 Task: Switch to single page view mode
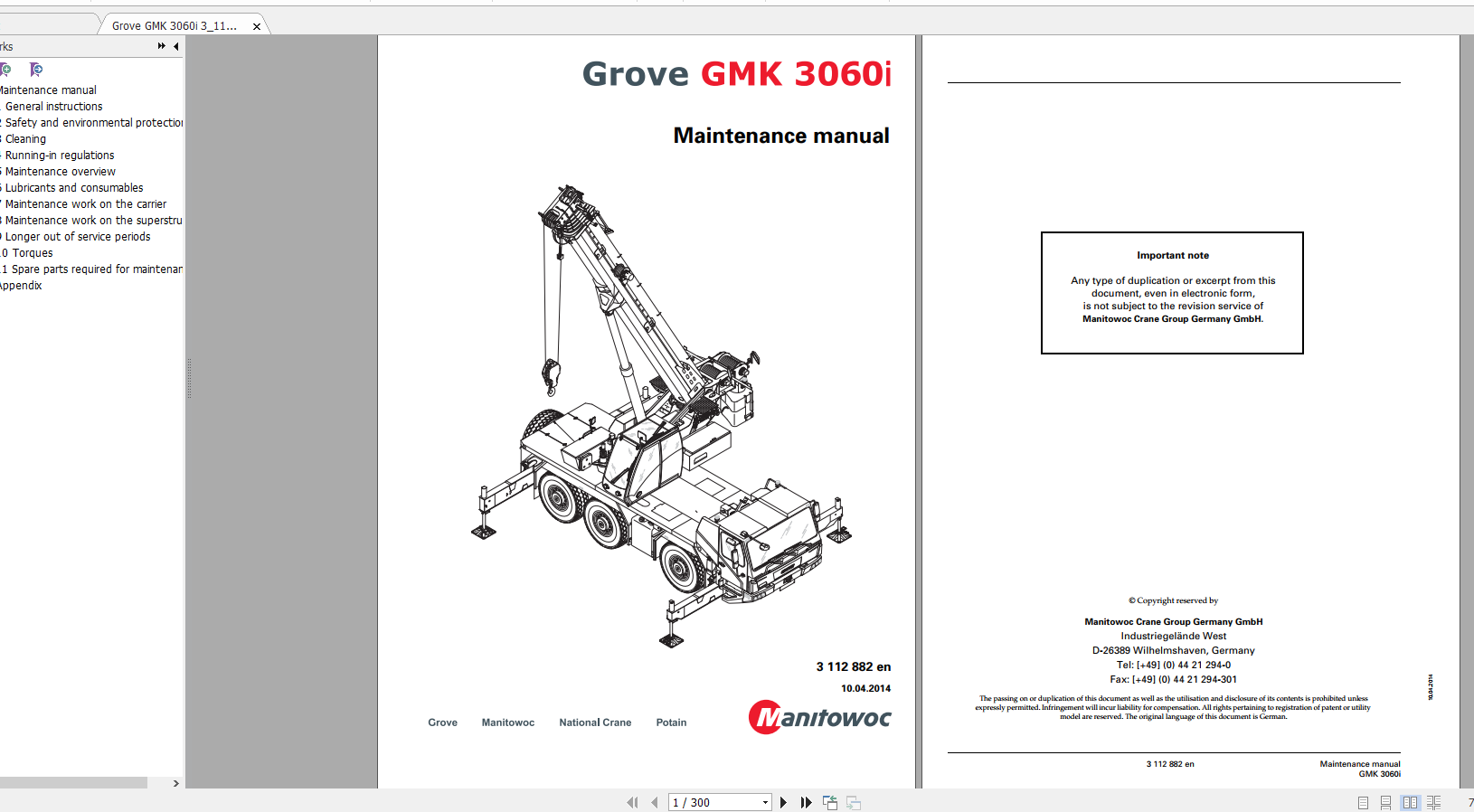(1363, 802)
